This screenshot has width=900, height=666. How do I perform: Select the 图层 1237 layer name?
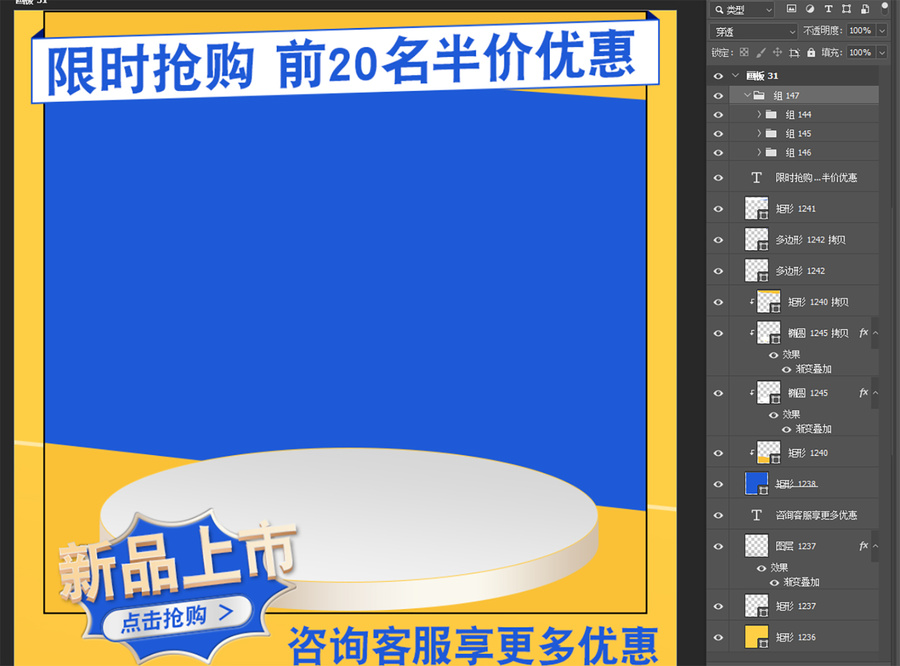tap(796, 546)
